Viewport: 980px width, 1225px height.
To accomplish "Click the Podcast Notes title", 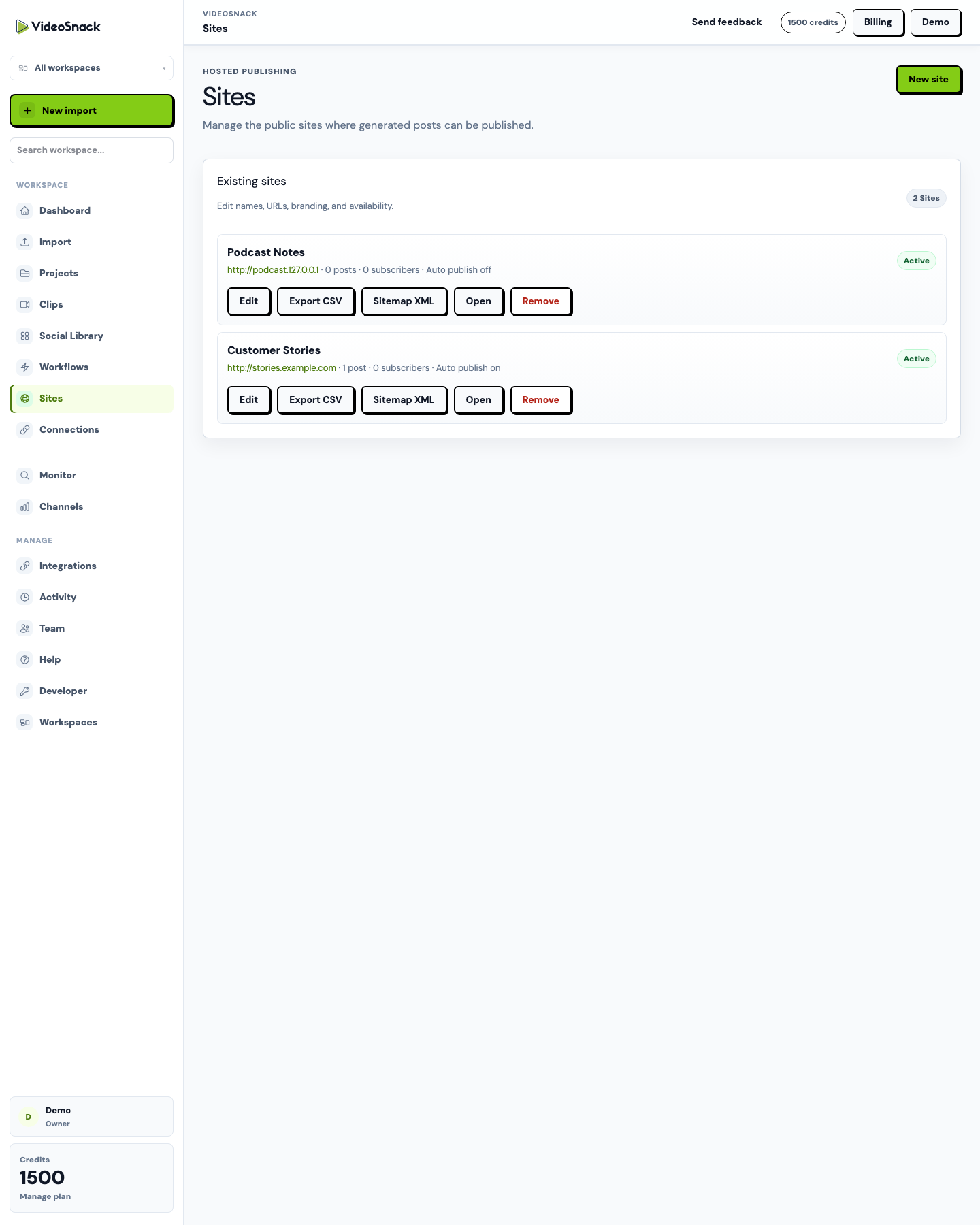I will pyautogui.click(x=266, y=252).
